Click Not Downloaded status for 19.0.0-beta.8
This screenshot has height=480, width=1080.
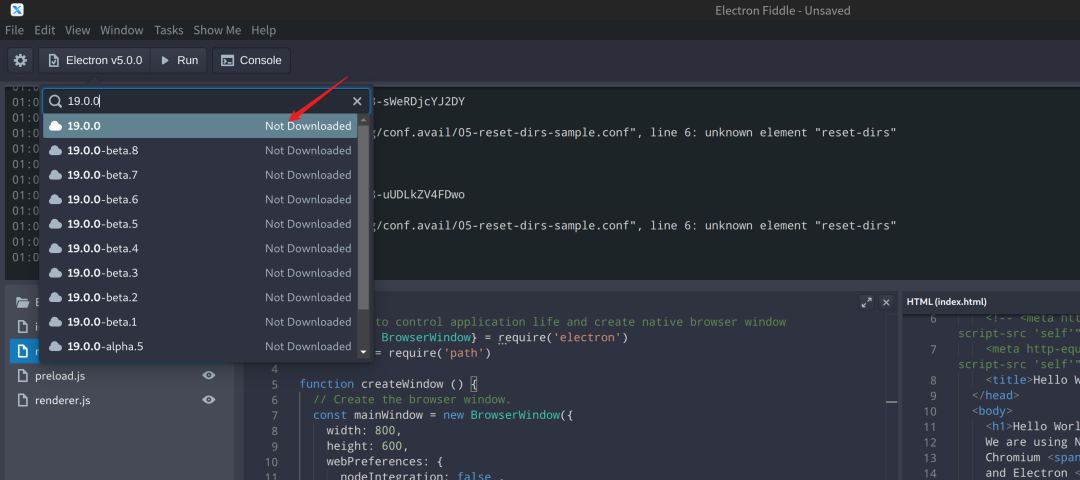308,151
